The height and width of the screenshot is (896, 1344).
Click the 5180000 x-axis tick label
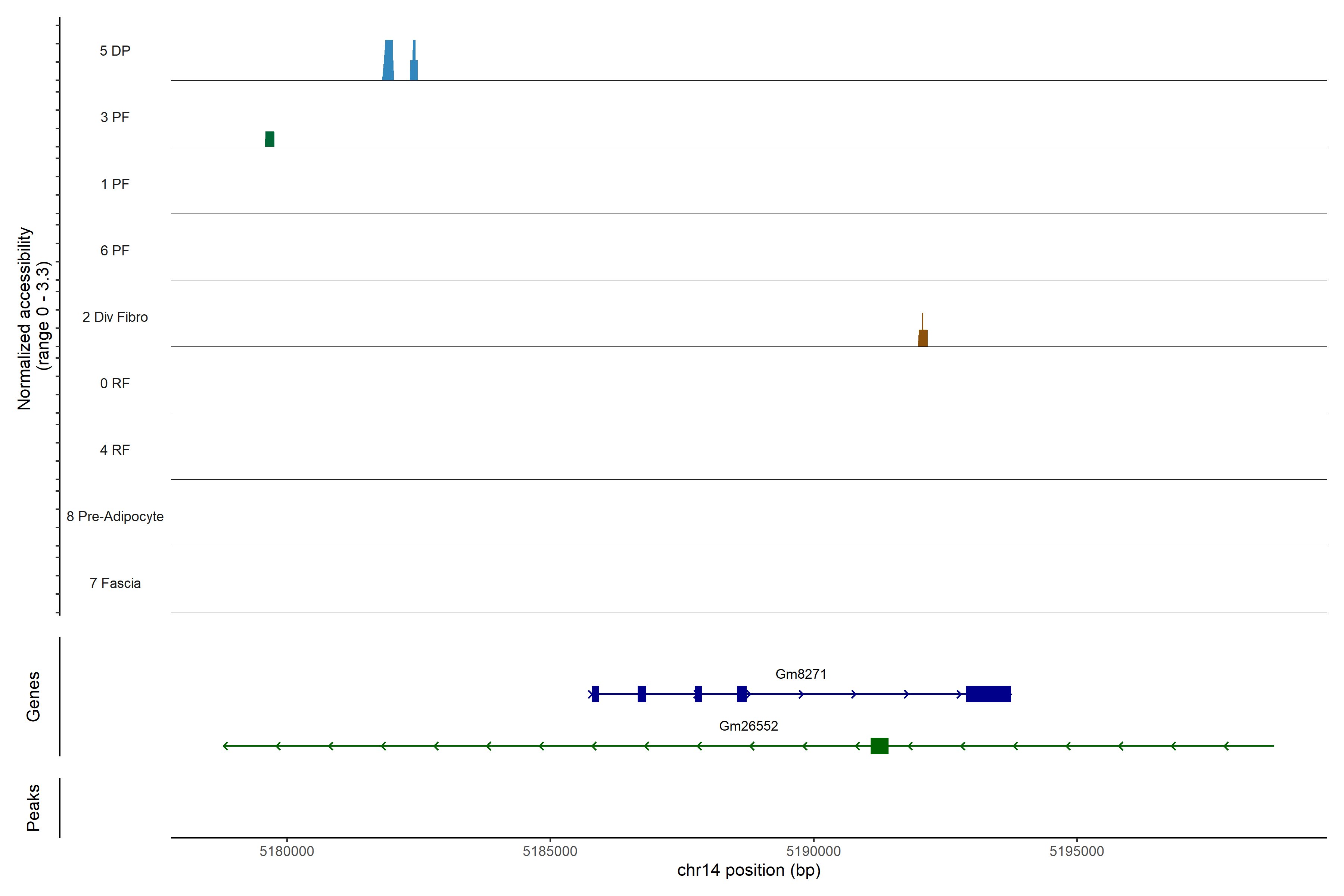tap(286, 851)
